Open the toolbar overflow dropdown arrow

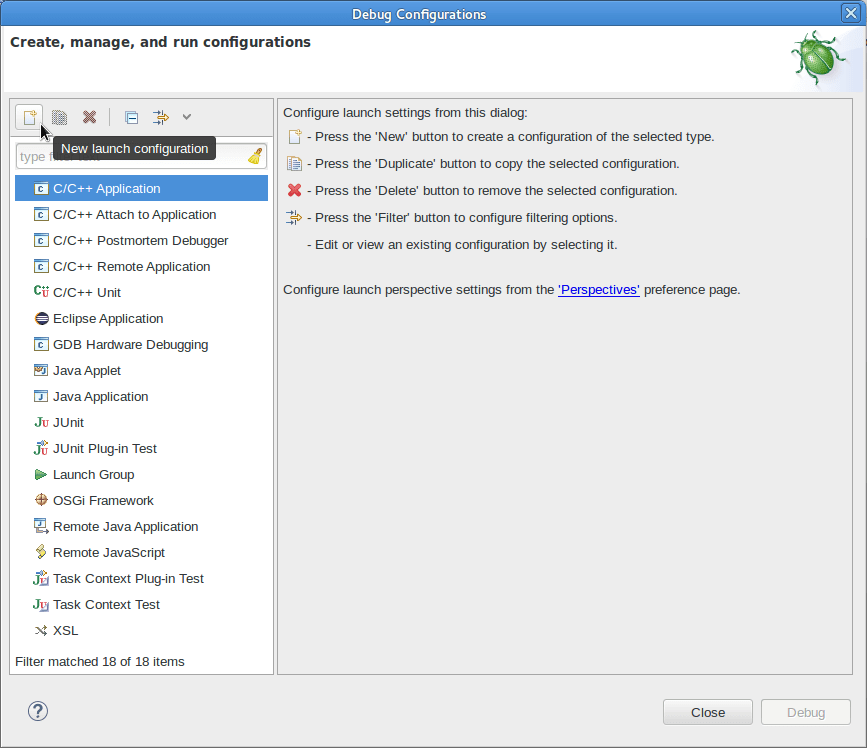point(186,117)
